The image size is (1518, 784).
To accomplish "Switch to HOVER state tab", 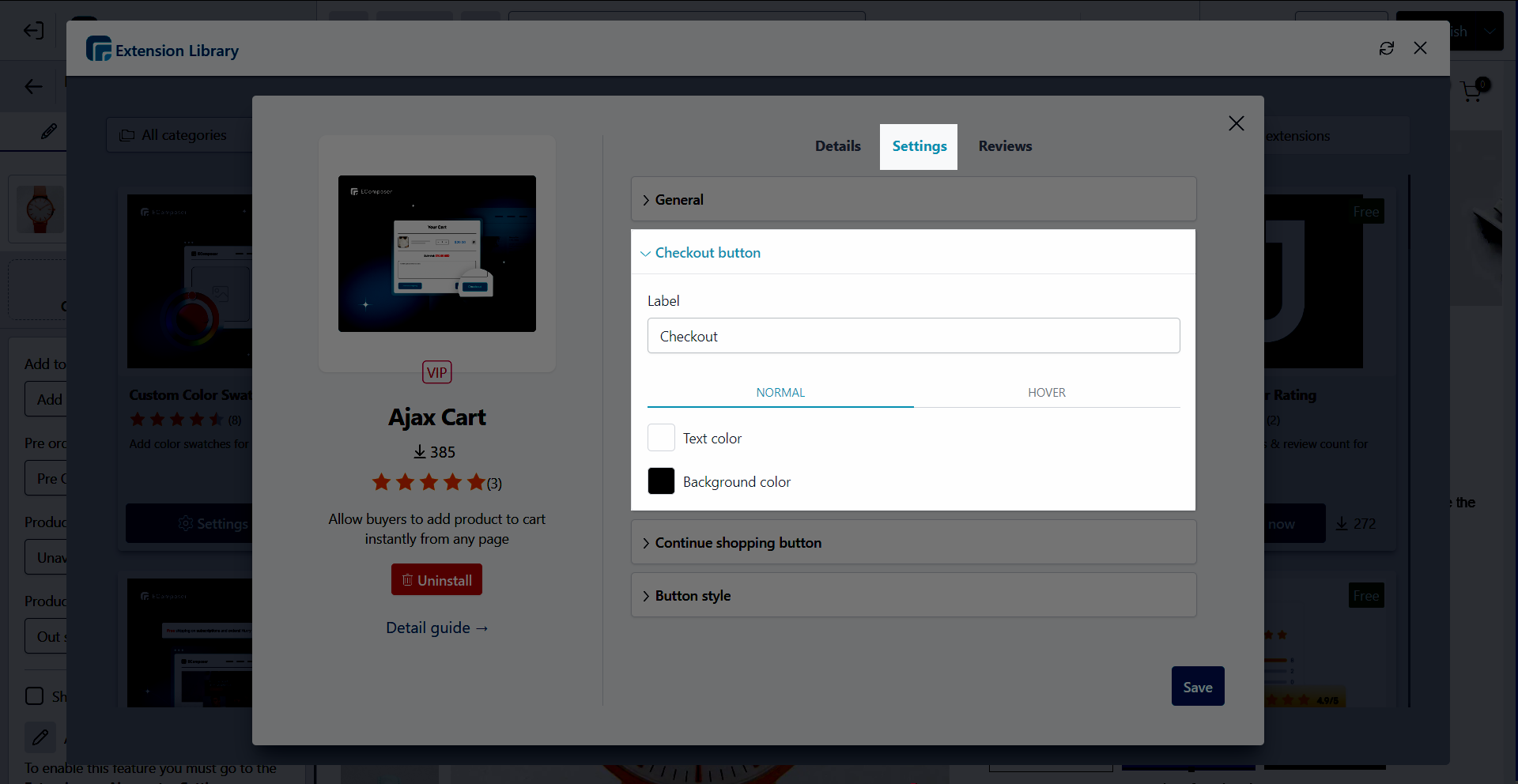I will (x=1047, y=393).
